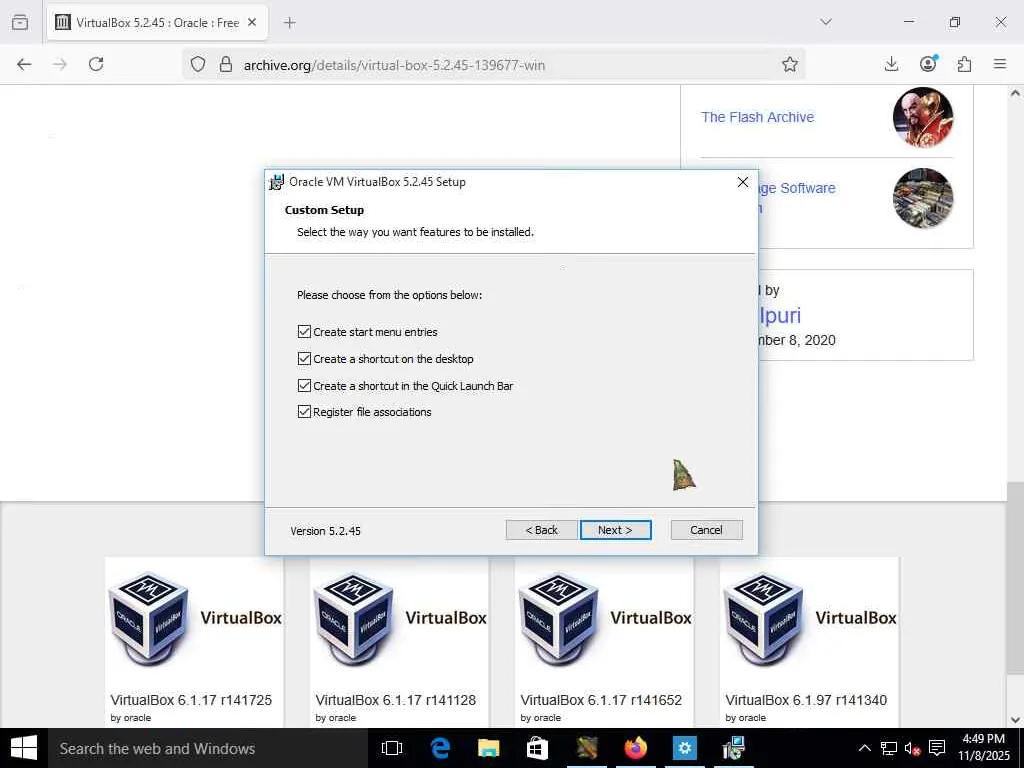Click VirtualBox logo above r141128 title
This screenshot has height=768, width=1024.
[400, 618]
